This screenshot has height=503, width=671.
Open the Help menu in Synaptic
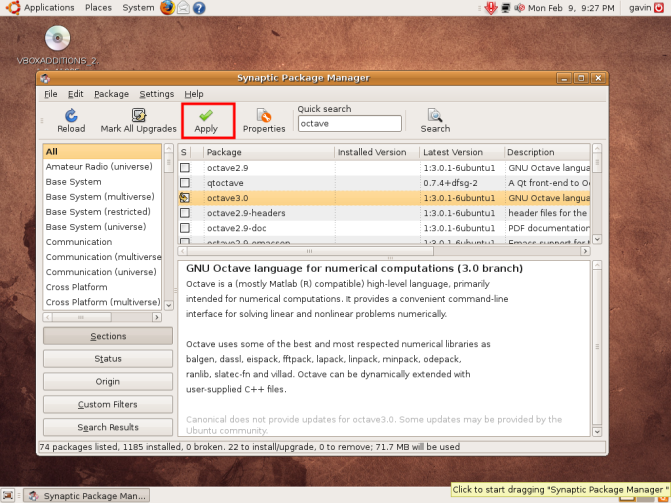click(x=194, y=94)
